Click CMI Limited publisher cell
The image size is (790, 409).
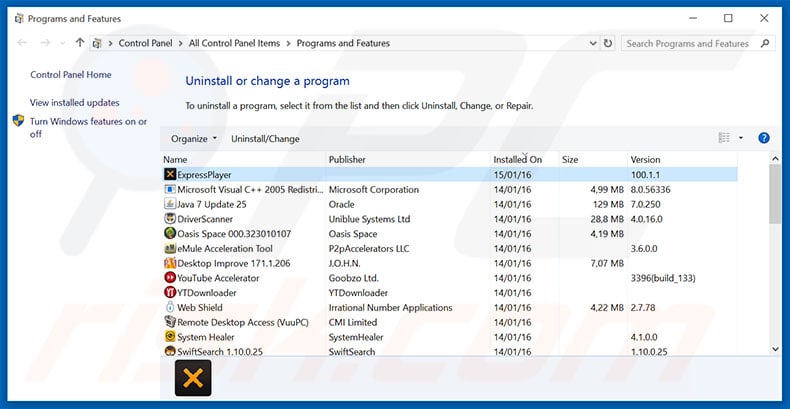click(x=353, y=322)
